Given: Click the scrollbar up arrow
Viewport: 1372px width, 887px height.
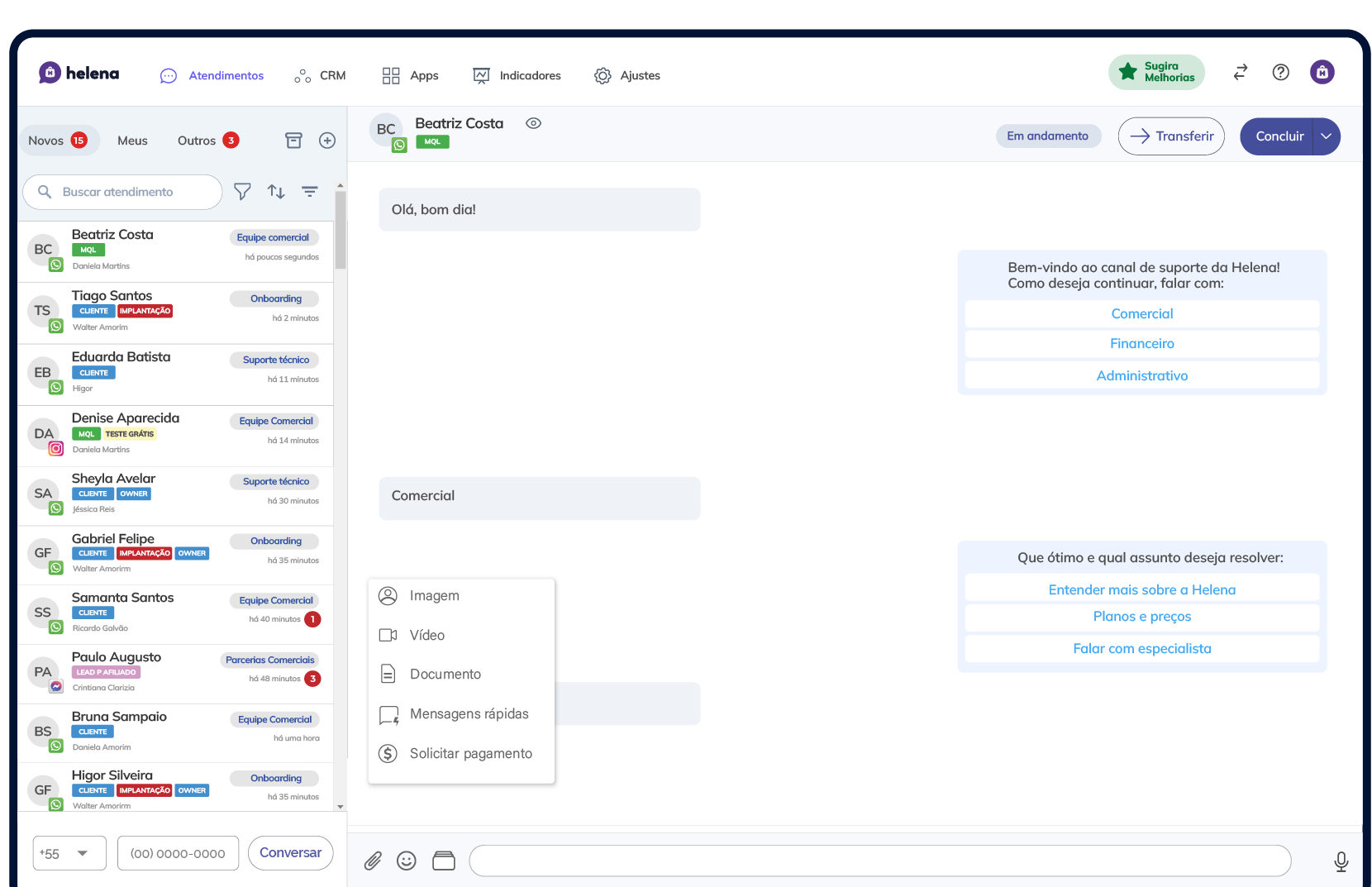Looking at the screenshot, I should 341,186.
